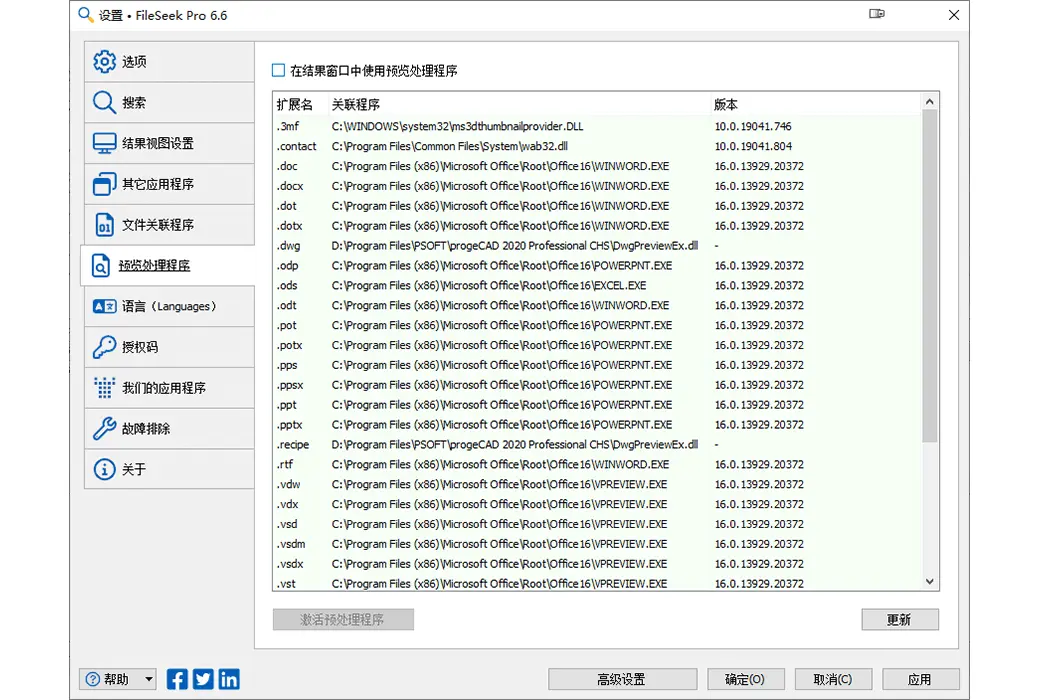The image size is (1040, 700).
Task: Click the 搜索 magnifier icon
Action: coord(104,102)
